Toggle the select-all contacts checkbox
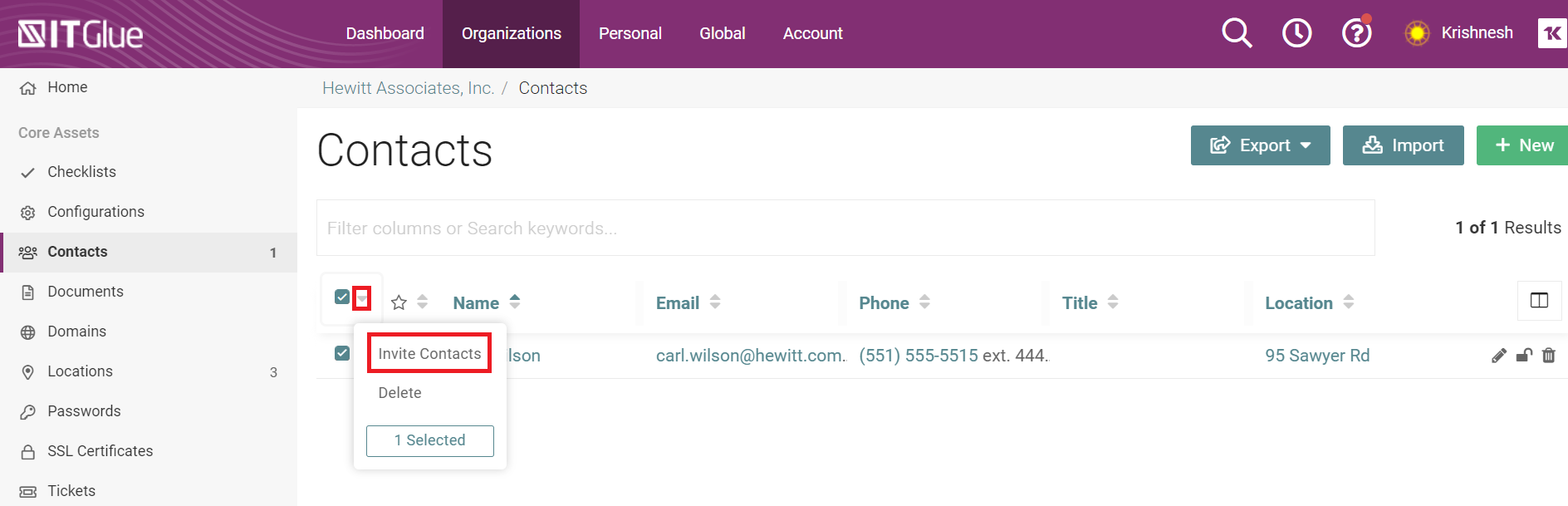This screenshot has height=506, width=1568. point(342,297)
